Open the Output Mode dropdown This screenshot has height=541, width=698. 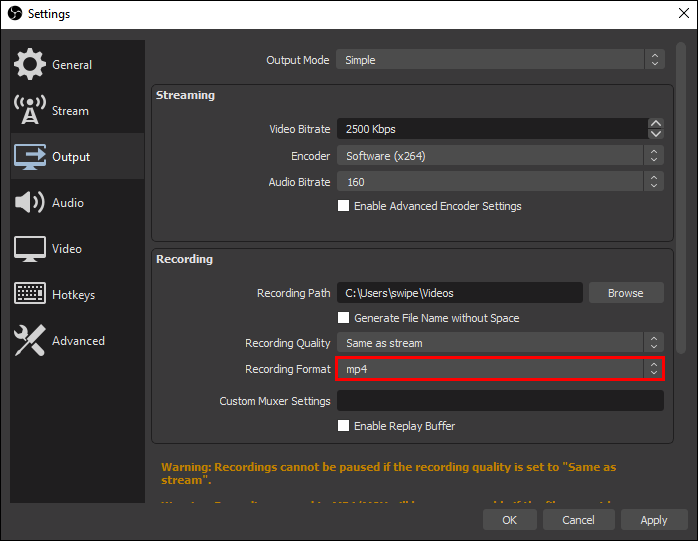(x=500, y=60)
